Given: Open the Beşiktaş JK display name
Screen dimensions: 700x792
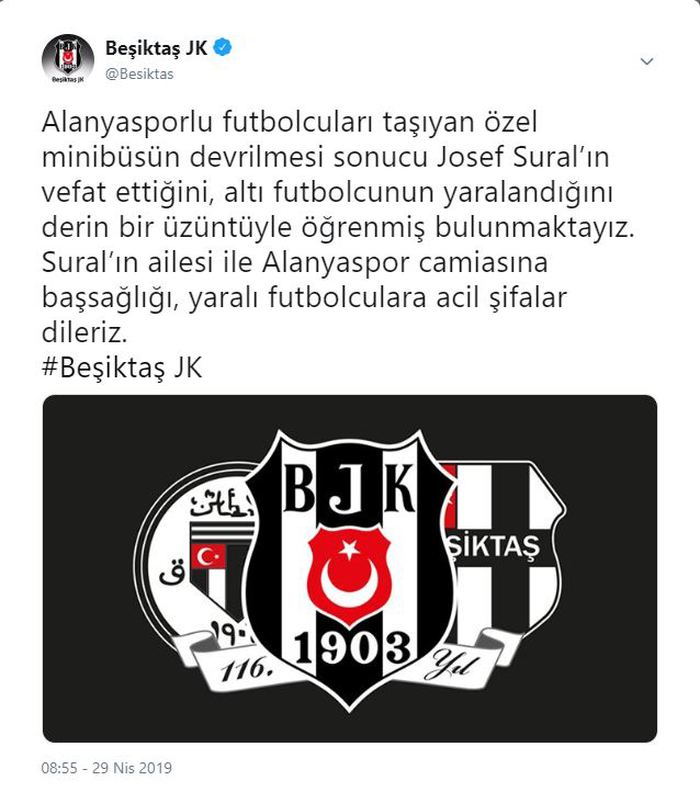Looking at the screenshot, I should pyautogui.click(x=156, y=48).
